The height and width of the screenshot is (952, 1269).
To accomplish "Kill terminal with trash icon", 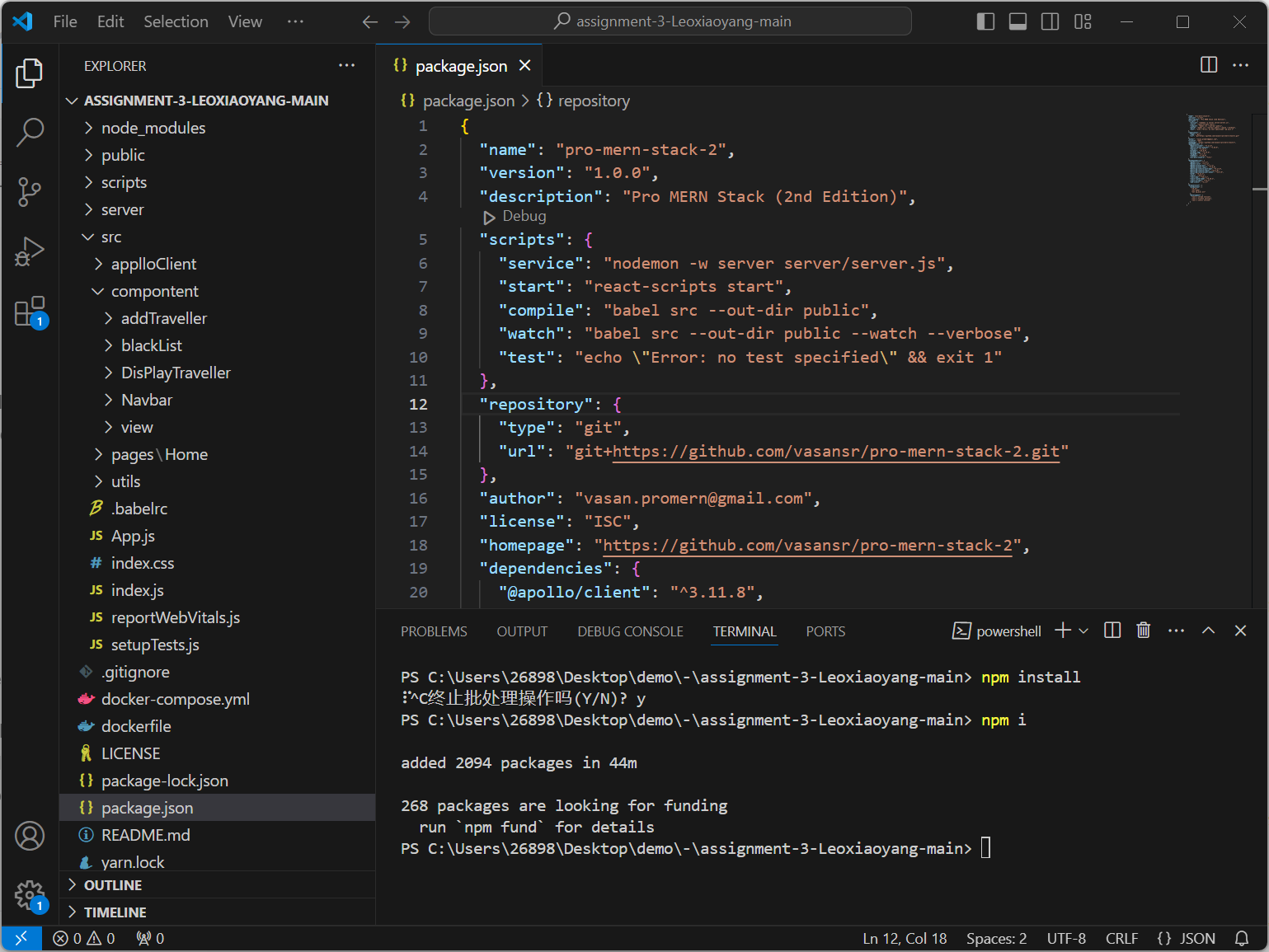I will click(1143, 631).
